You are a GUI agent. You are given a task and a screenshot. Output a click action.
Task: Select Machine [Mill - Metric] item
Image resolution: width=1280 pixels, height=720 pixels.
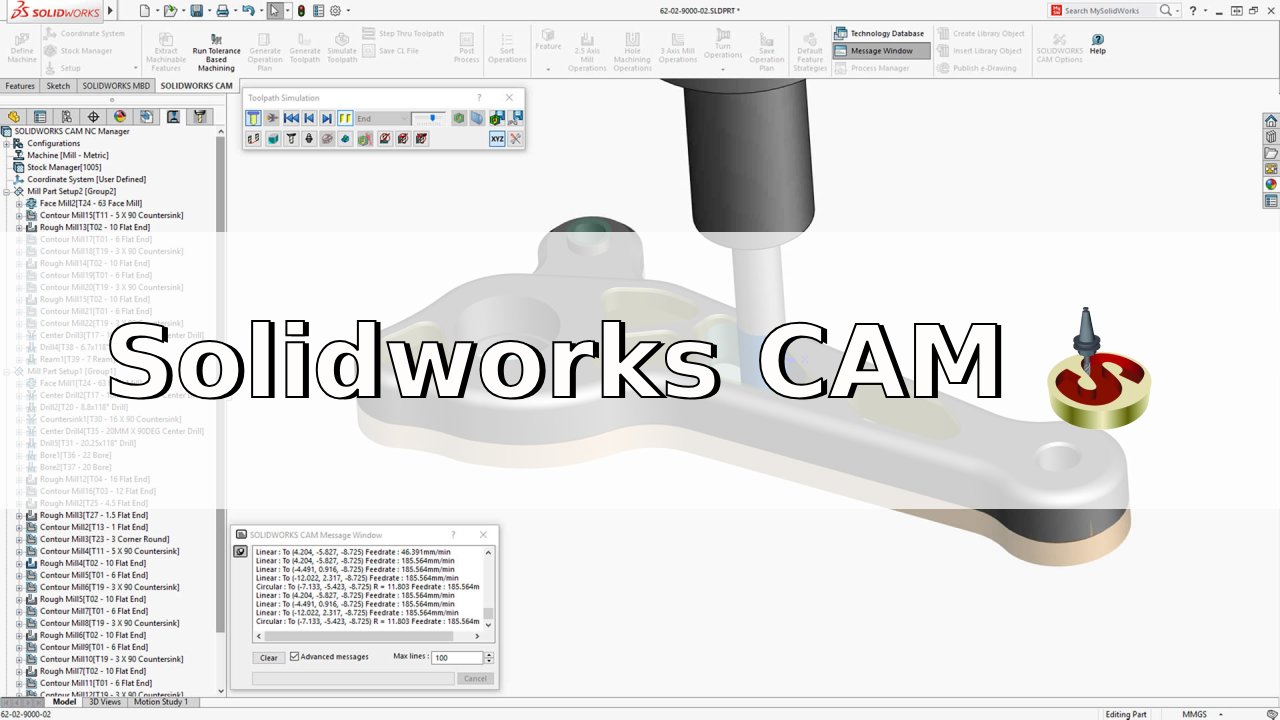coord(68,155)
